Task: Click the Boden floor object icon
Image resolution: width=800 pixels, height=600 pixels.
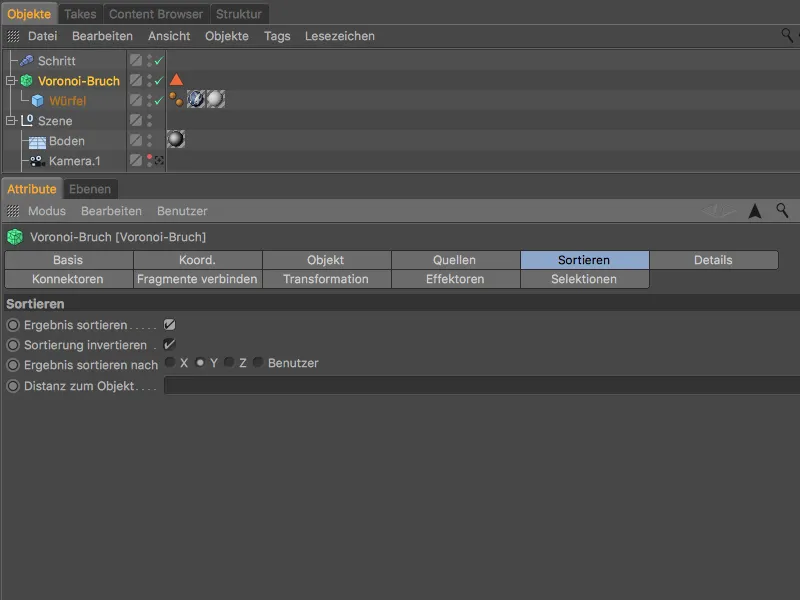Action: (x=37, y=141)
